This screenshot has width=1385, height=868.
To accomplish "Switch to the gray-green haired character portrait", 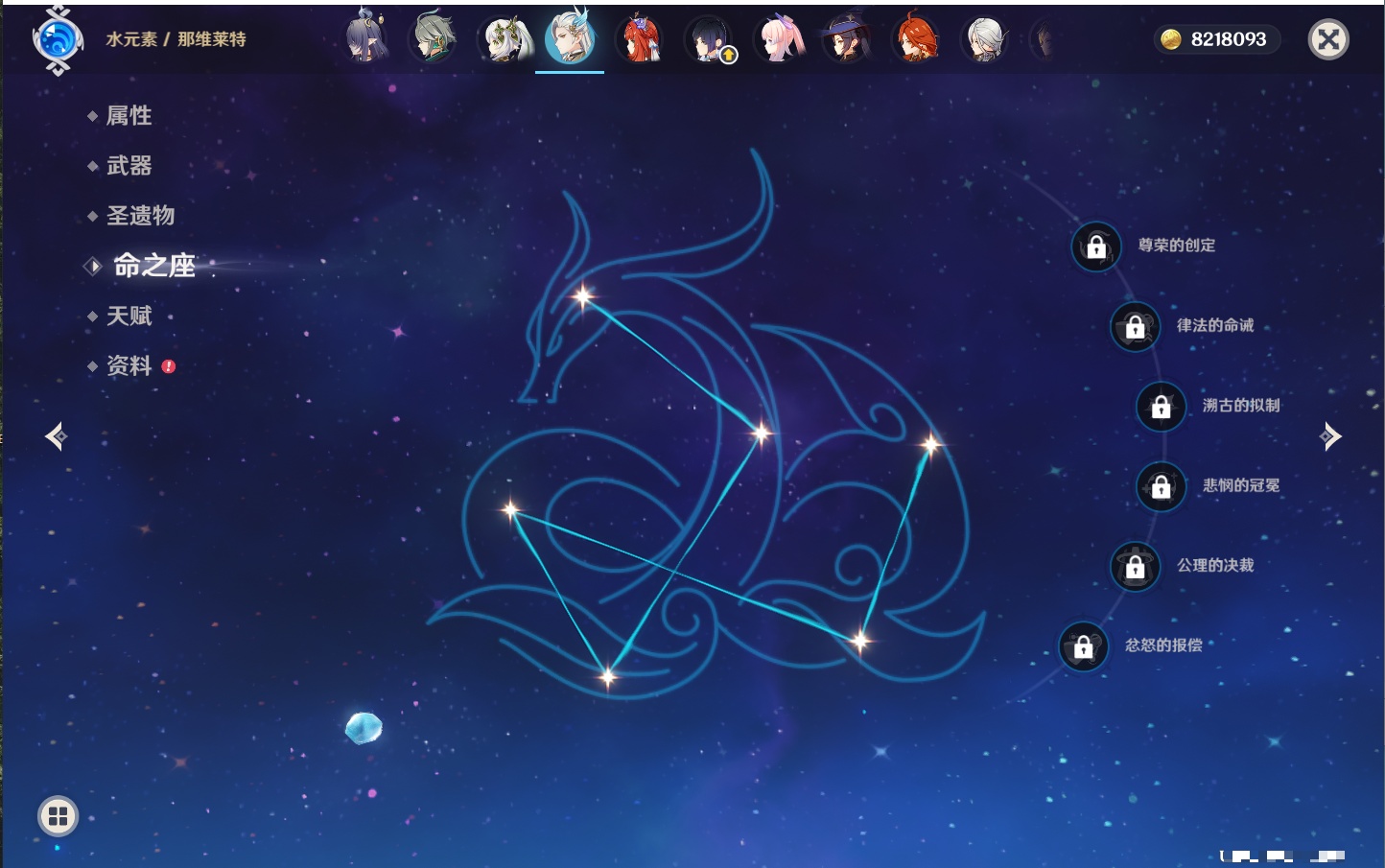I will (434, 38).
